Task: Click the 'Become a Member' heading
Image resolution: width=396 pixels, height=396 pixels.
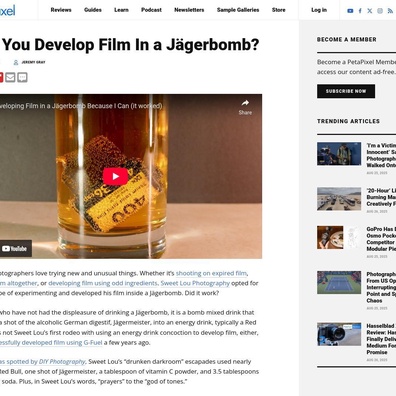Action: pos(347,40)
